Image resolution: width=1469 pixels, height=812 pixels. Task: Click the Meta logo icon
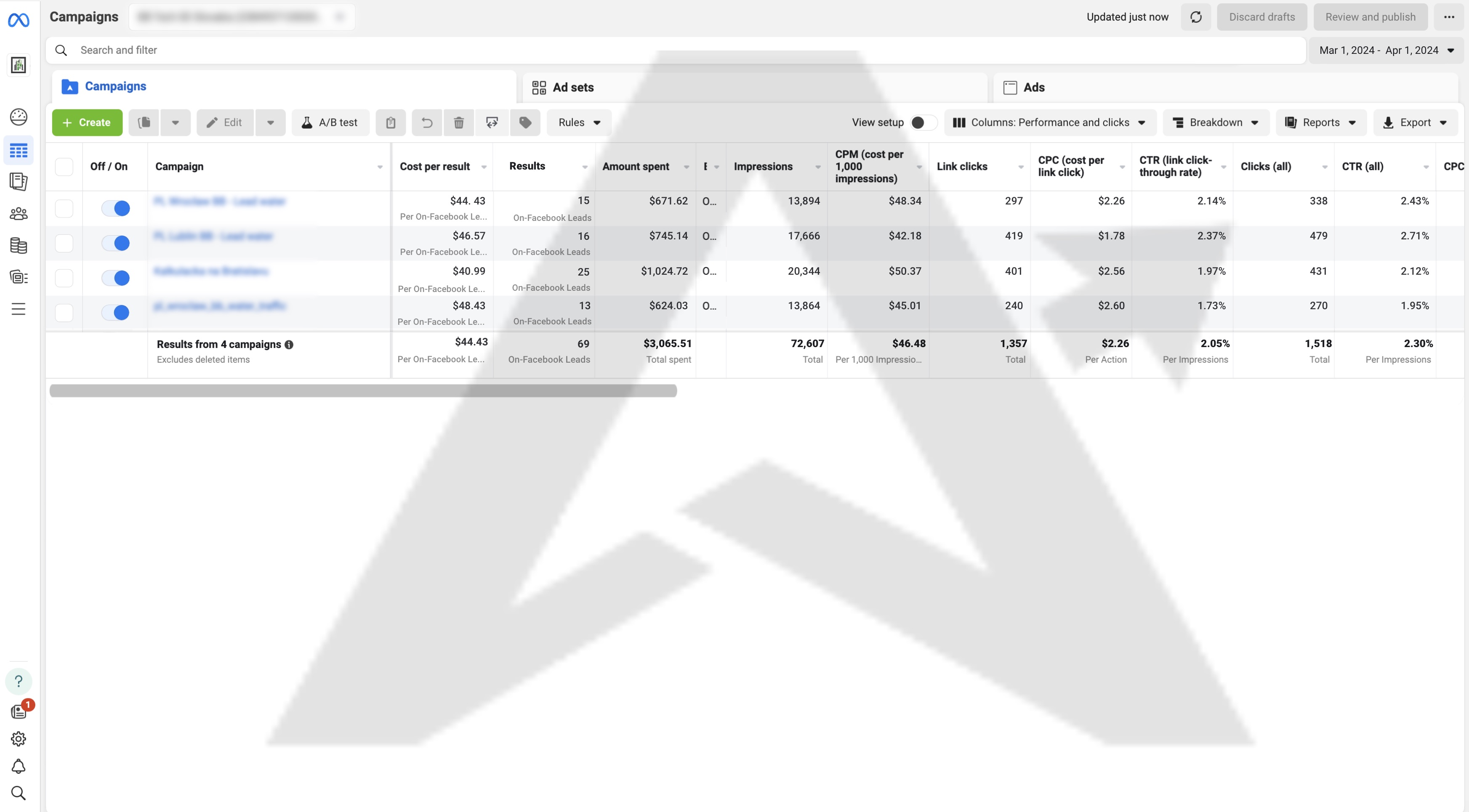point(18,21)
